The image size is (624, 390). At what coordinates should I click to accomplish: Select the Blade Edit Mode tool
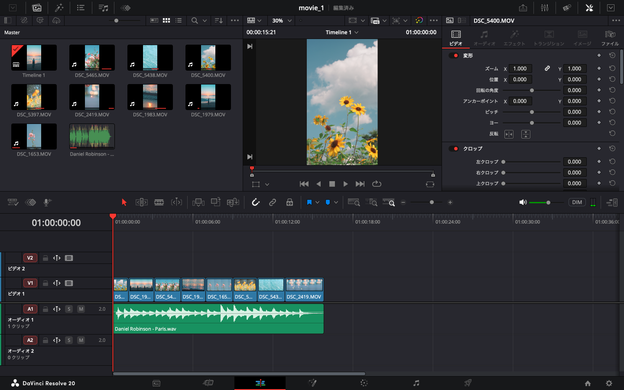(159, 203)
